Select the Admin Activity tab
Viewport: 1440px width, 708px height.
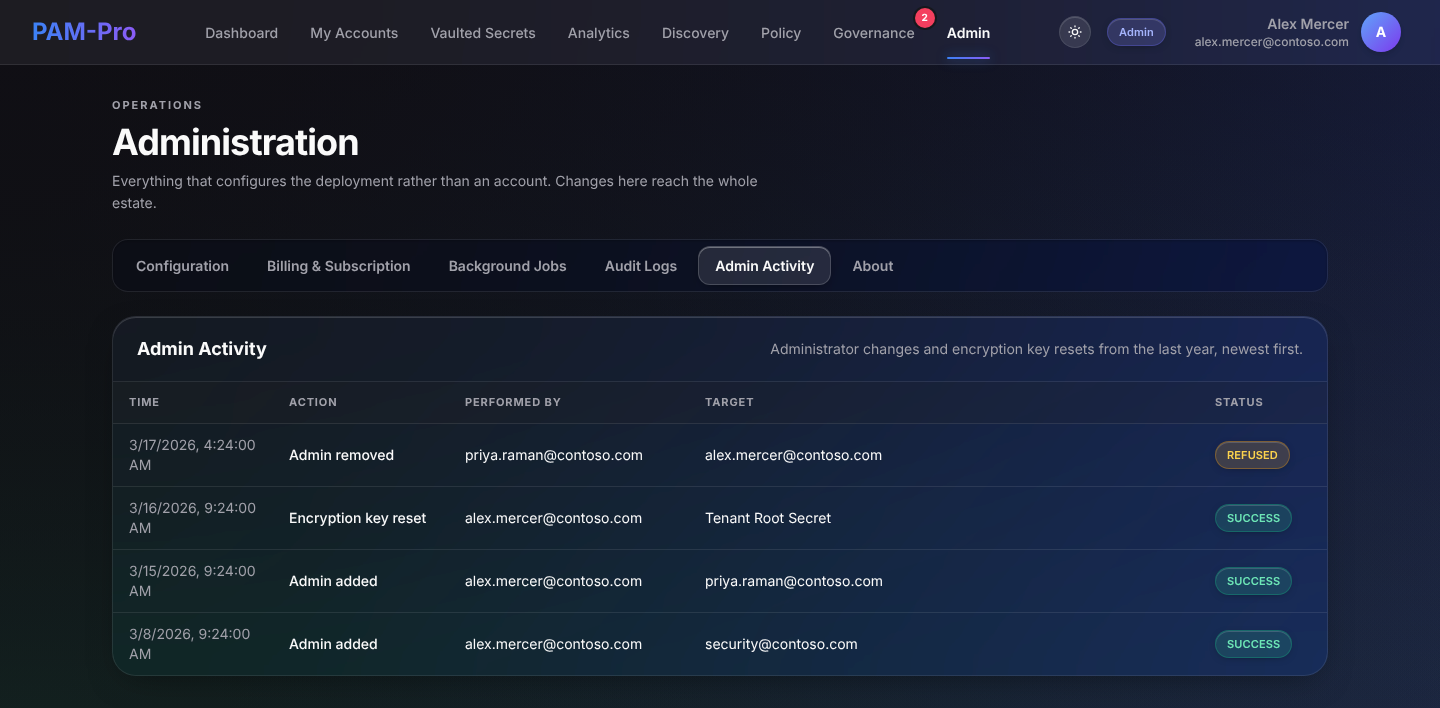click(765, 266)
